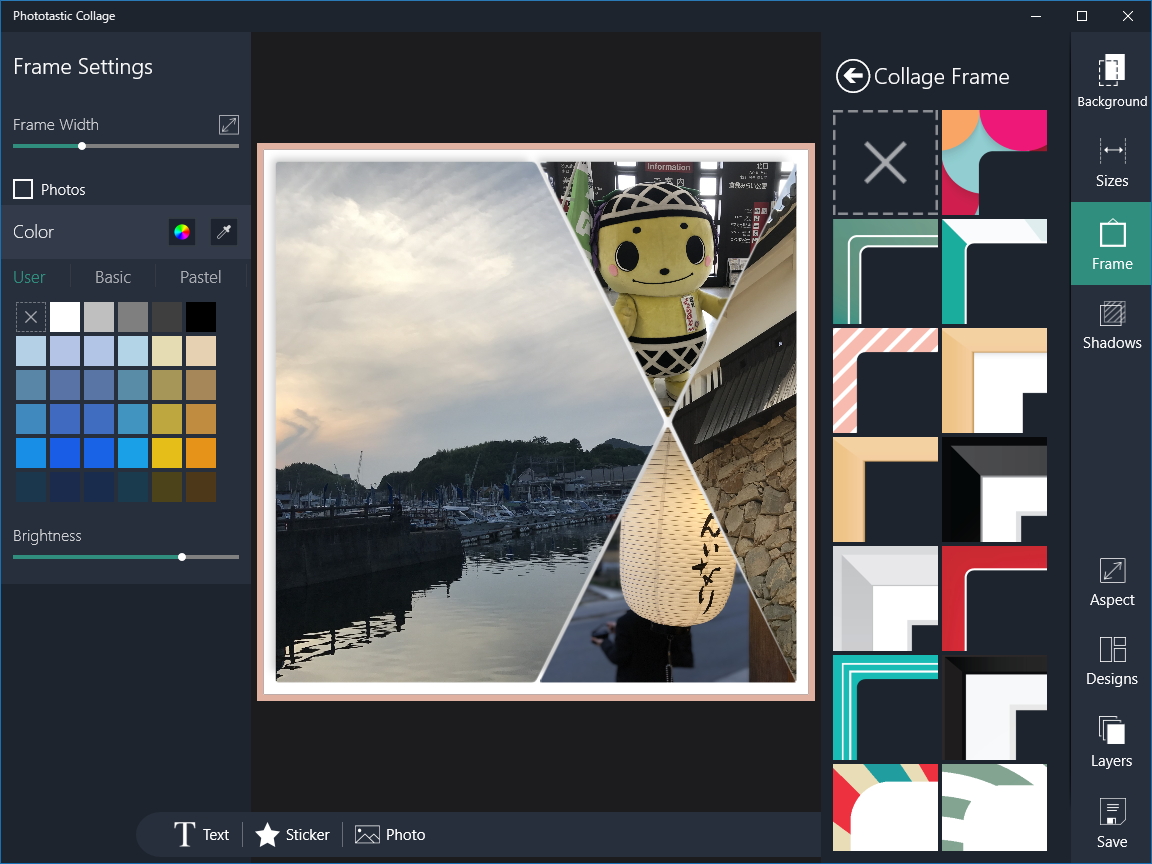Minimize the Phototastic Collage window
The width and height of the screenshot is (1152, 864).
tap(1036, 16)
